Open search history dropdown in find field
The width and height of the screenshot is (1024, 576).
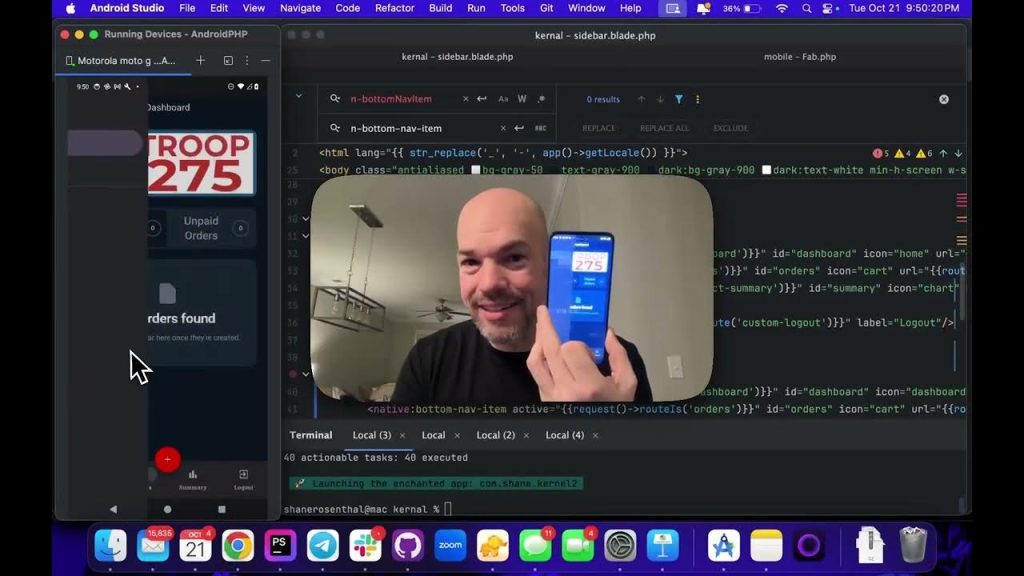[x=335, y=99]
